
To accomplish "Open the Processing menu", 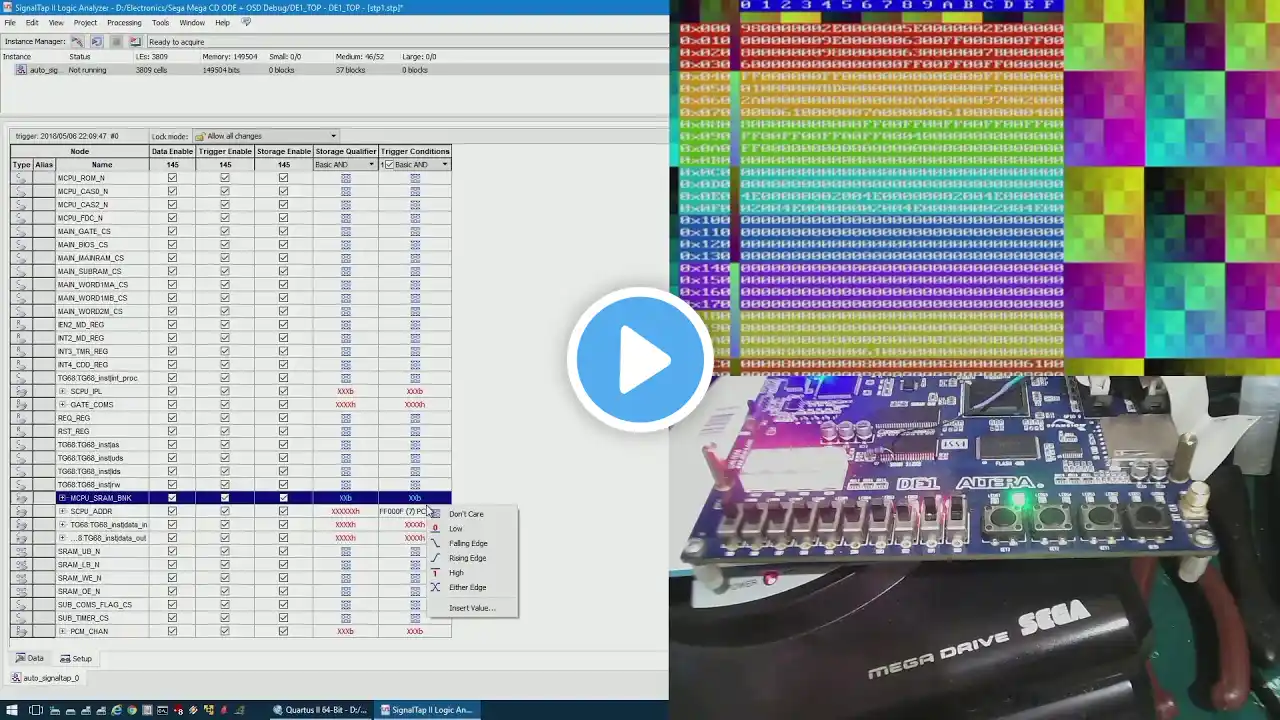I will [124, 22].
